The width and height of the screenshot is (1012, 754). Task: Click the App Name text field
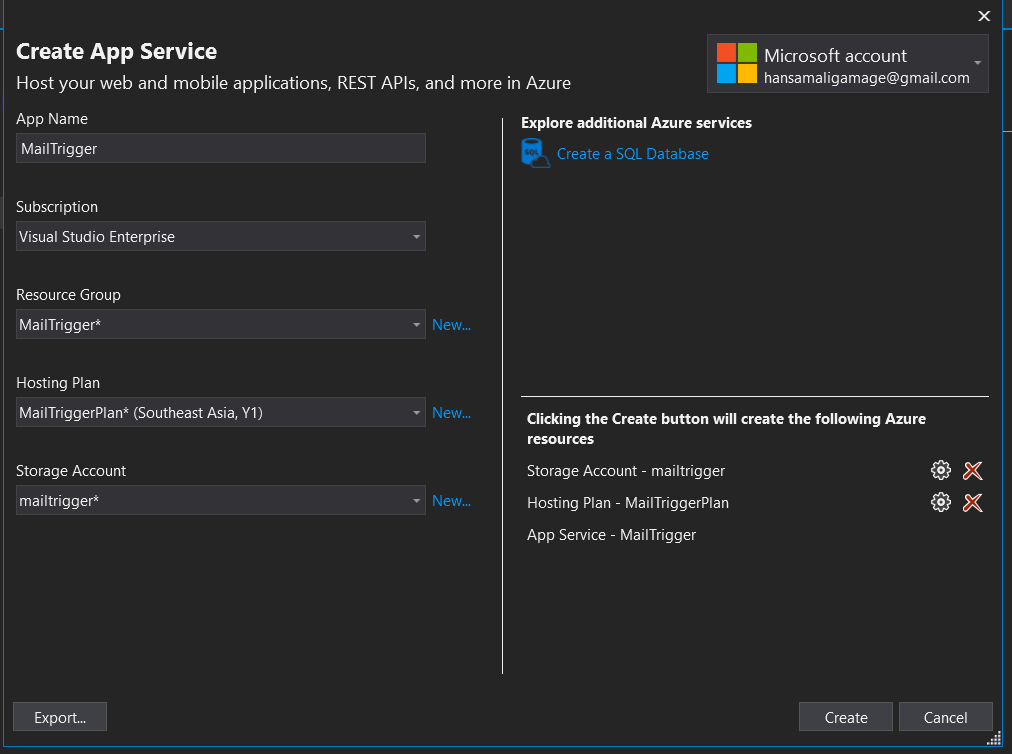(221, 149)
